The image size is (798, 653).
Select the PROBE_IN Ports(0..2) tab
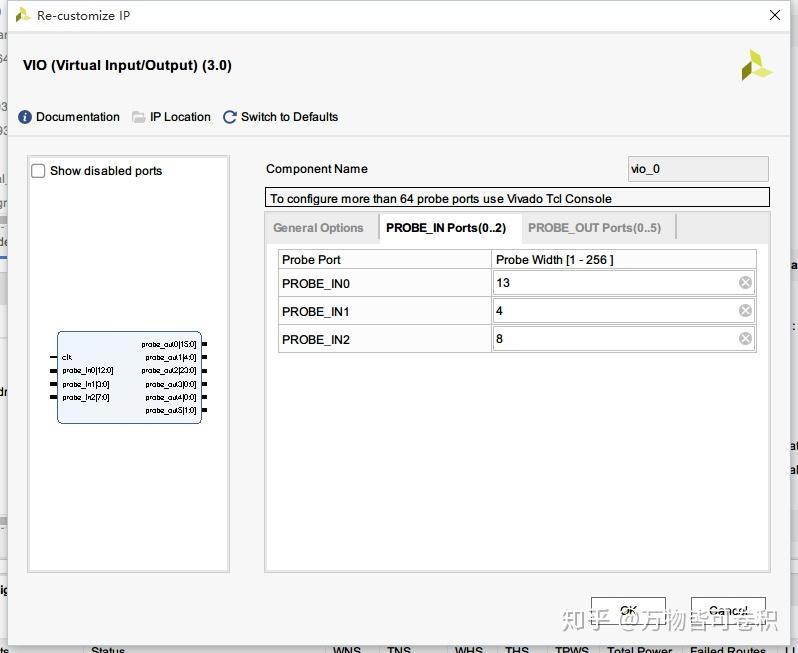(x=446, y=228)
